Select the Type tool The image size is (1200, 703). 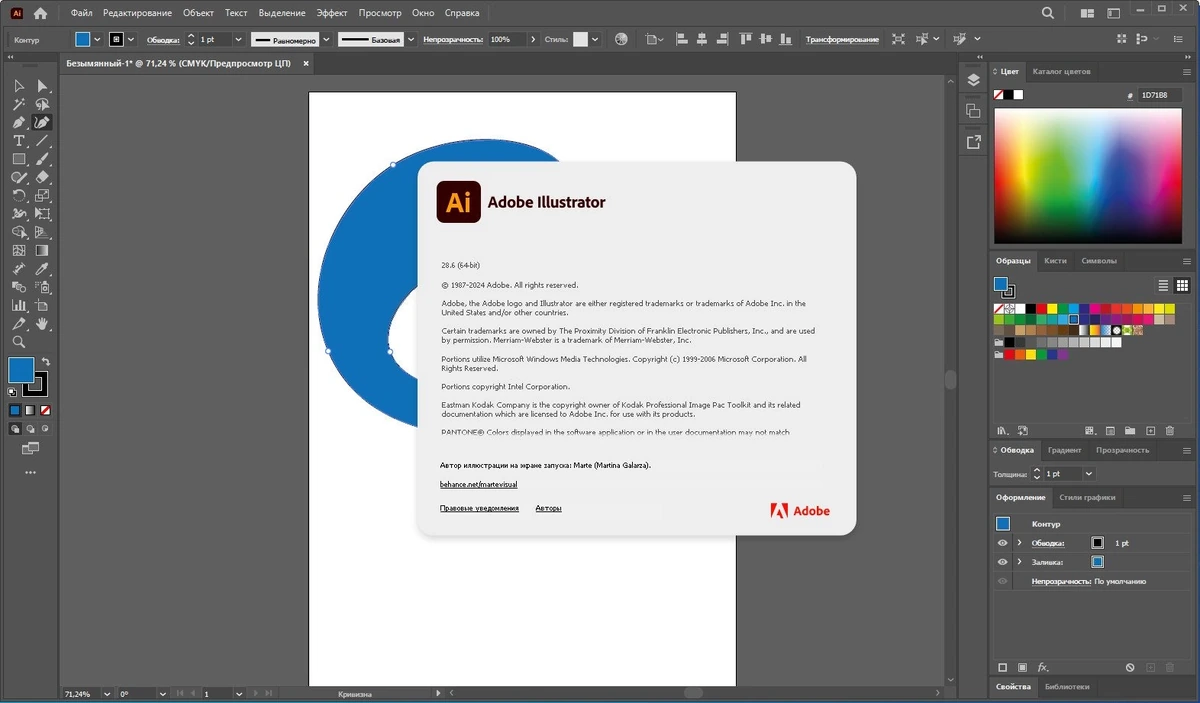19,141
